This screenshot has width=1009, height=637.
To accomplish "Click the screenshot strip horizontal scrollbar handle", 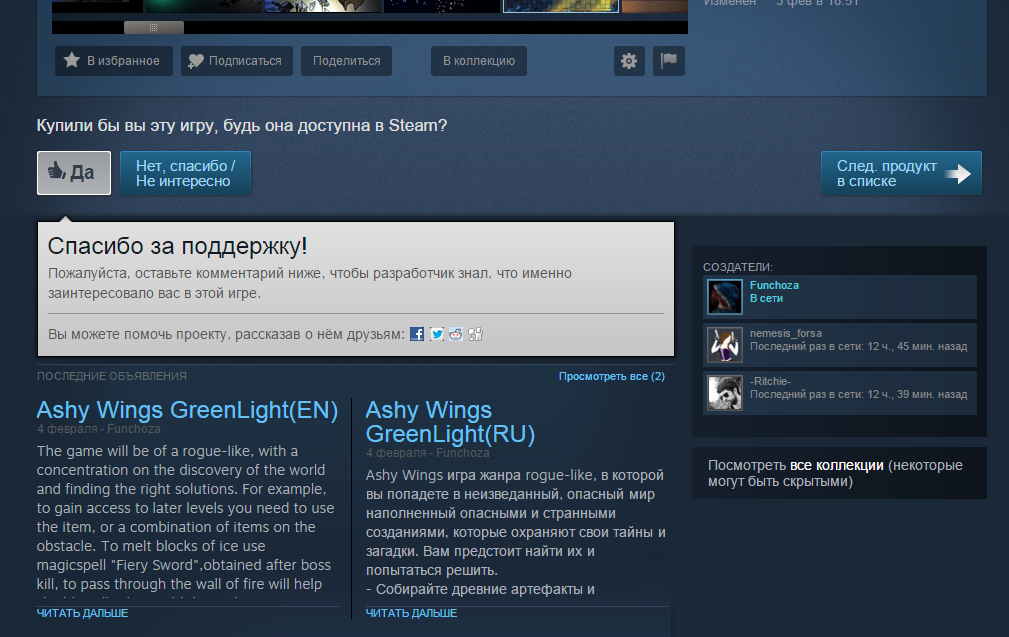I will click(x=154, y=28).
